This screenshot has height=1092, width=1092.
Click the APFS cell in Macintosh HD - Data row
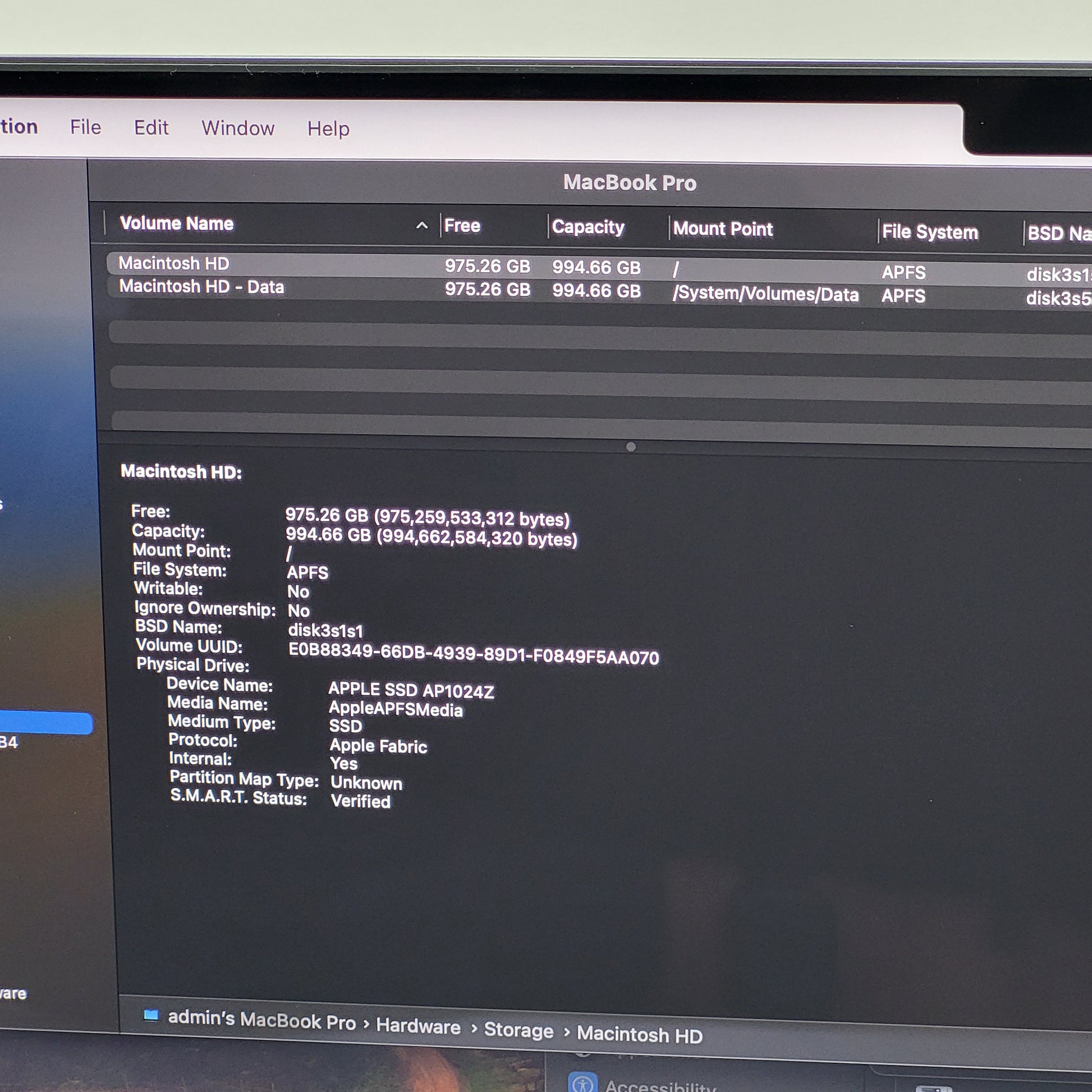pyautogui.click(x=903, y=296)
